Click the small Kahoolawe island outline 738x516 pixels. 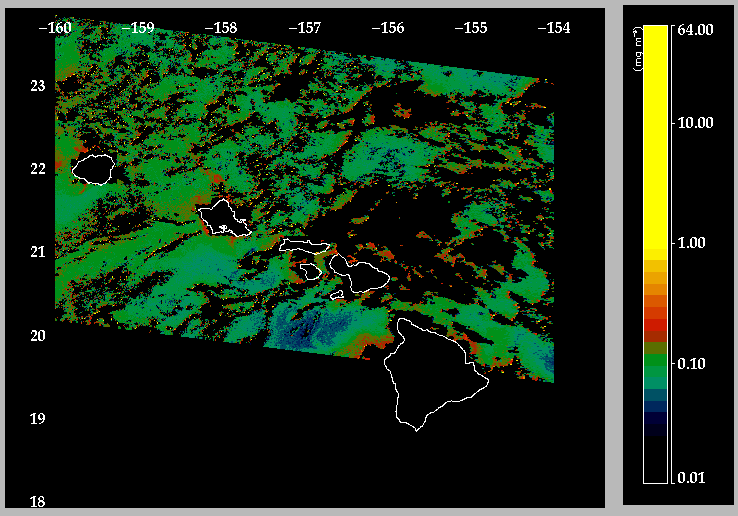[x=337, y=295]
